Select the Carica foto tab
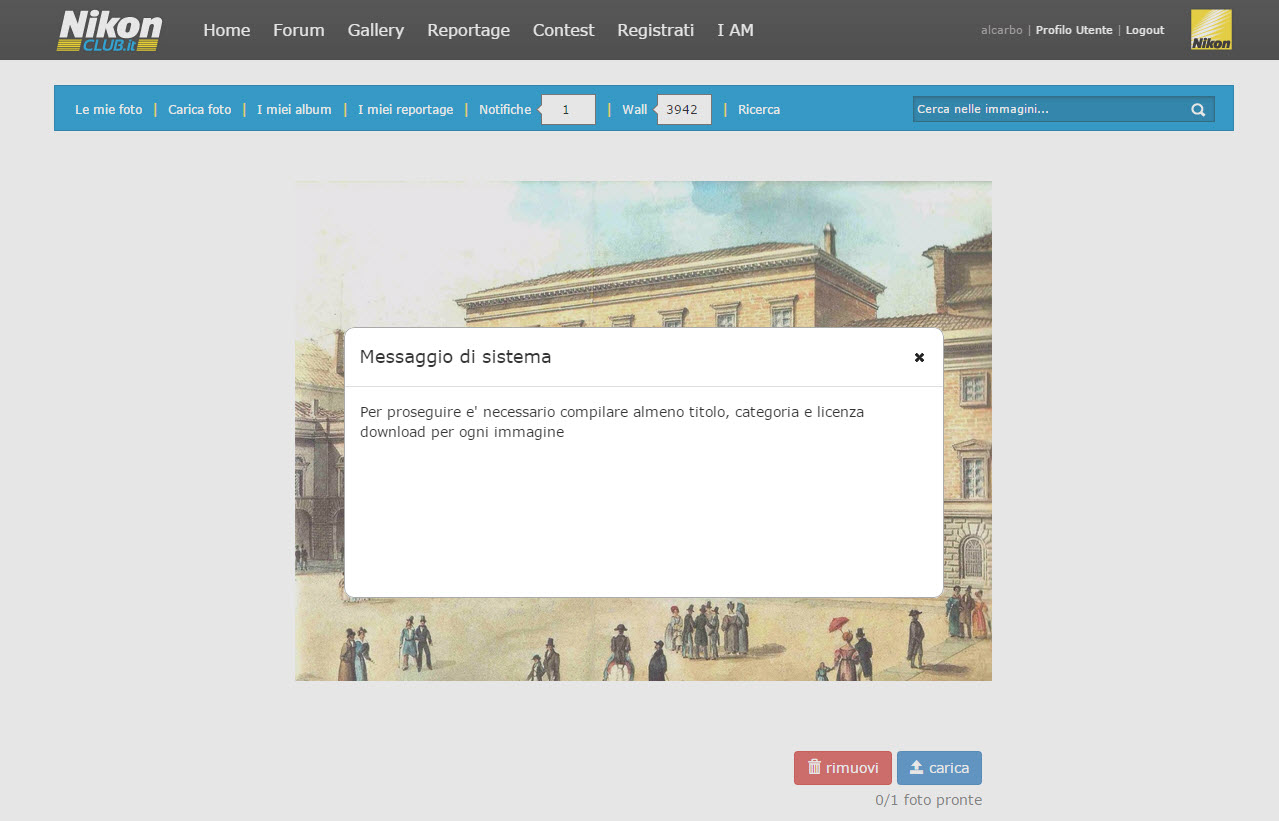Screen dimensions: 1279x821 (x=200, y=110)
